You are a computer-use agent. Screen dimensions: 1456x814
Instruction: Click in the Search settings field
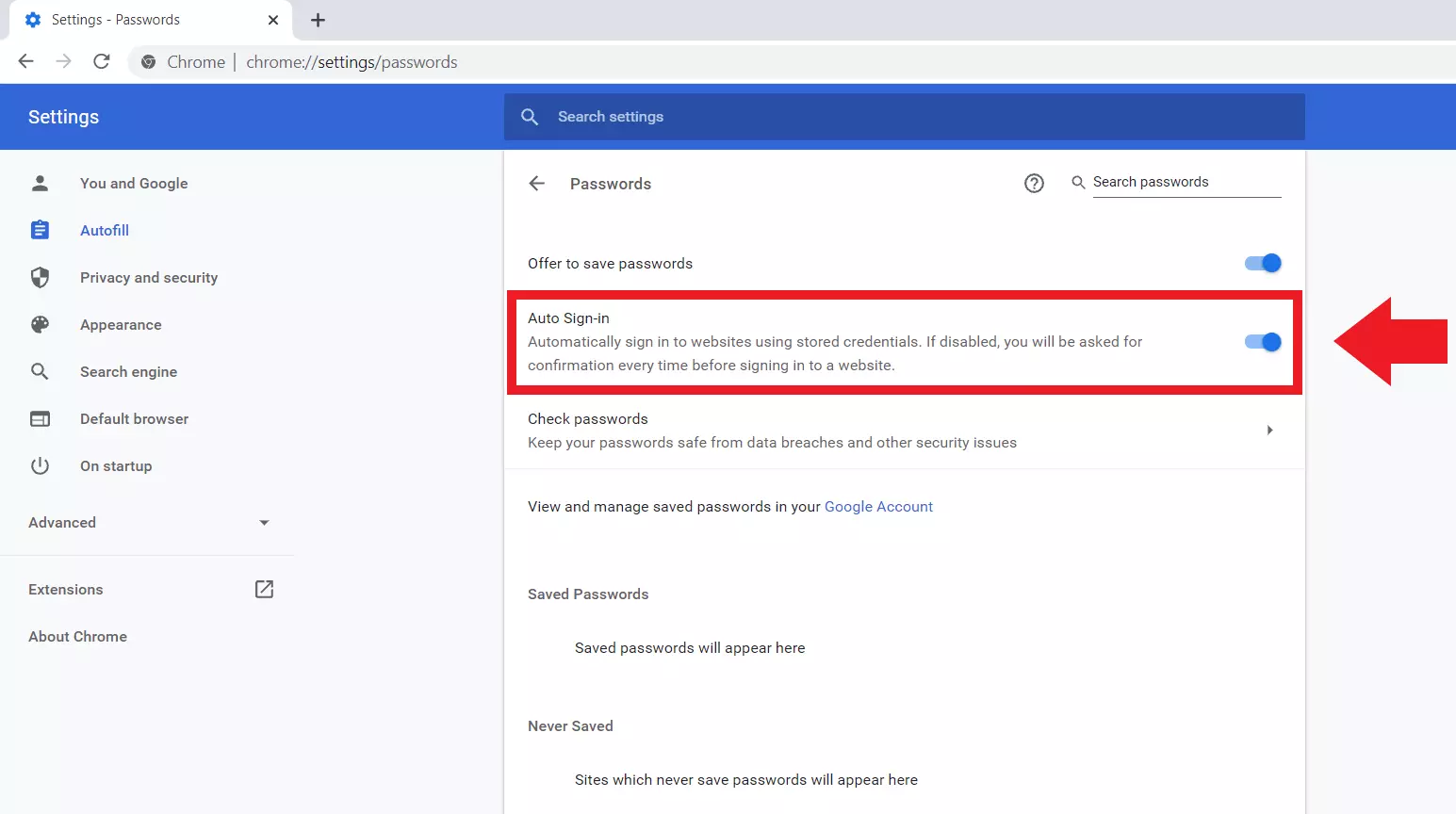point(905,117)
